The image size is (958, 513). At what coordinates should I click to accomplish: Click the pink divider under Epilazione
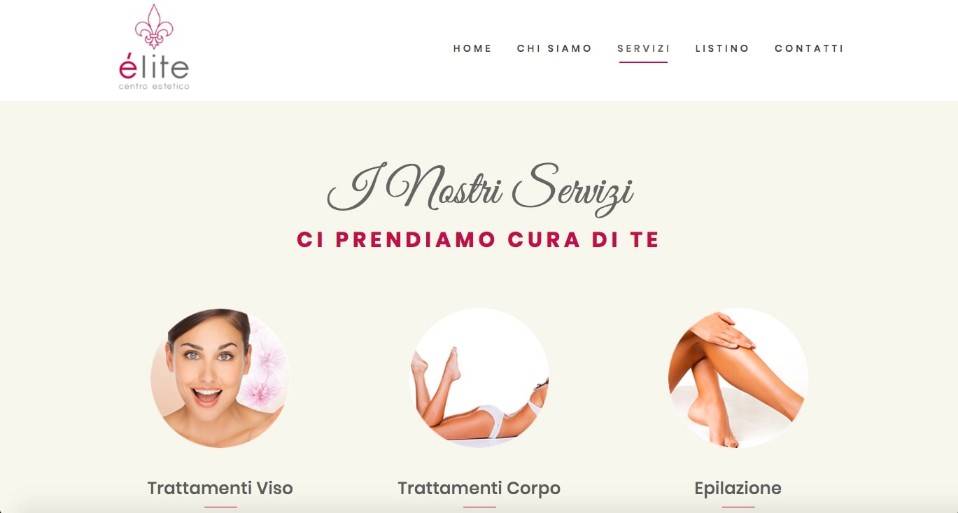click(x=738, y=507)
